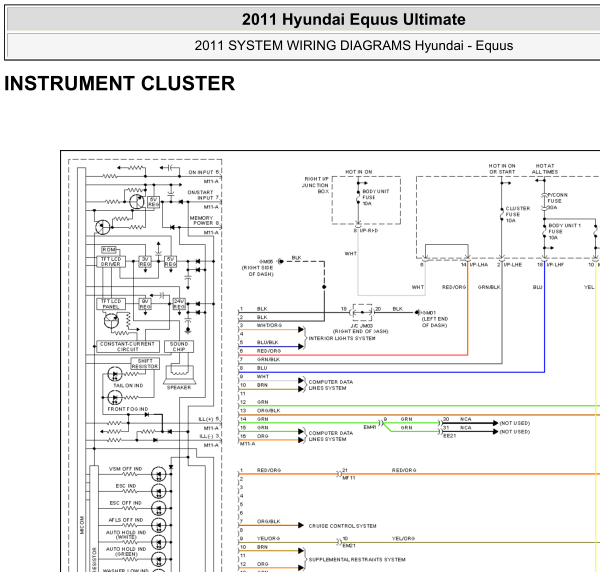Click the 'VSM OFF IND' label
The width and height of the screenshot is (600, 572).
(x=126, y=469)
